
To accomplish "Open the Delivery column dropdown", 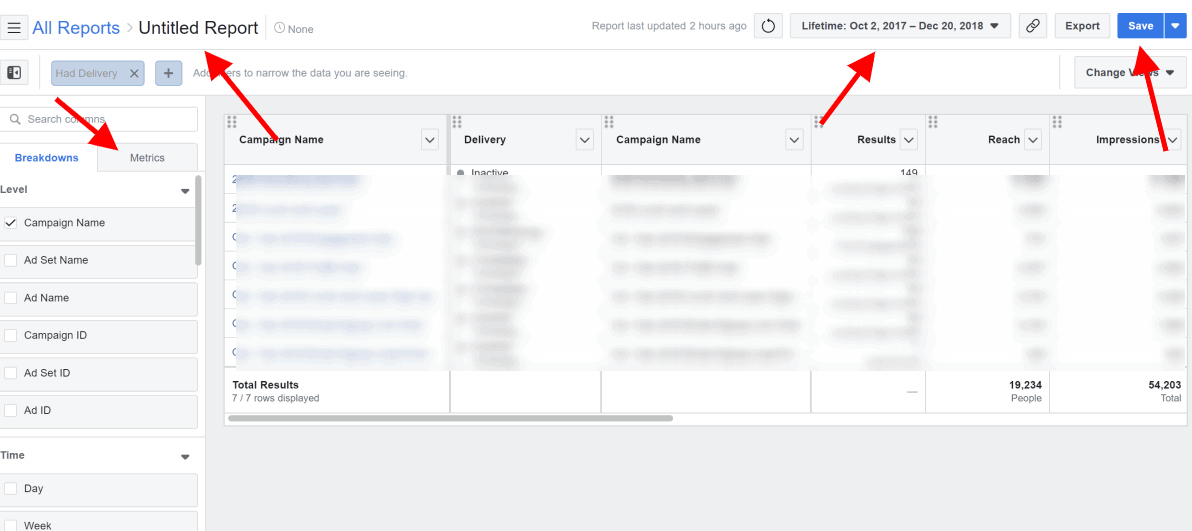I will [585, 140].
